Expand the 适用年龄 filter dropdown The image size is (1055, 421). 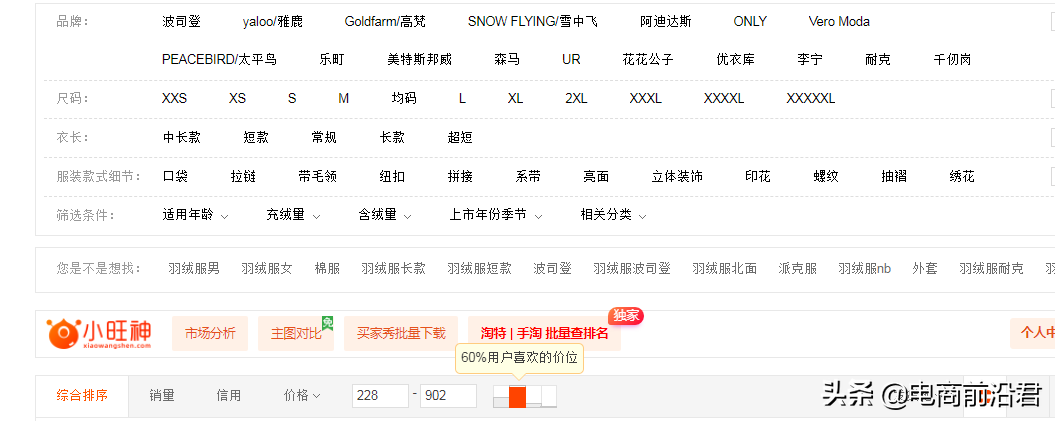(x=195, y=215)
